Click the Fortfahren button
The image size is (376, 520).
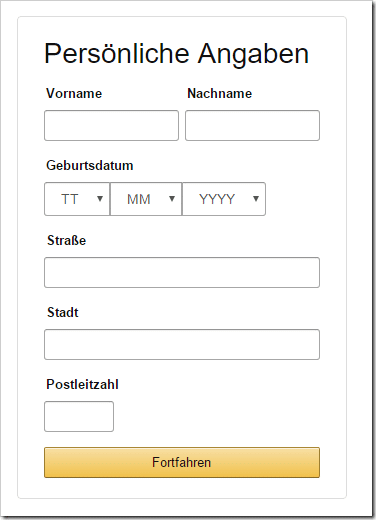(x=182, y=462)
